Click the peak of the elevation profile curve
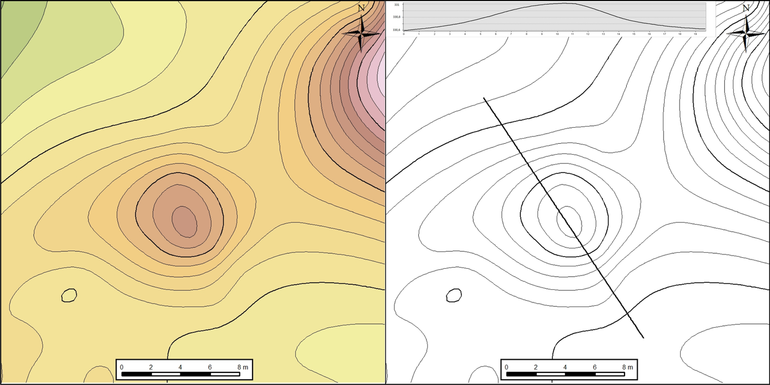Image resolution: width=770 pixels, height=385 pixels. coord(560,4)
